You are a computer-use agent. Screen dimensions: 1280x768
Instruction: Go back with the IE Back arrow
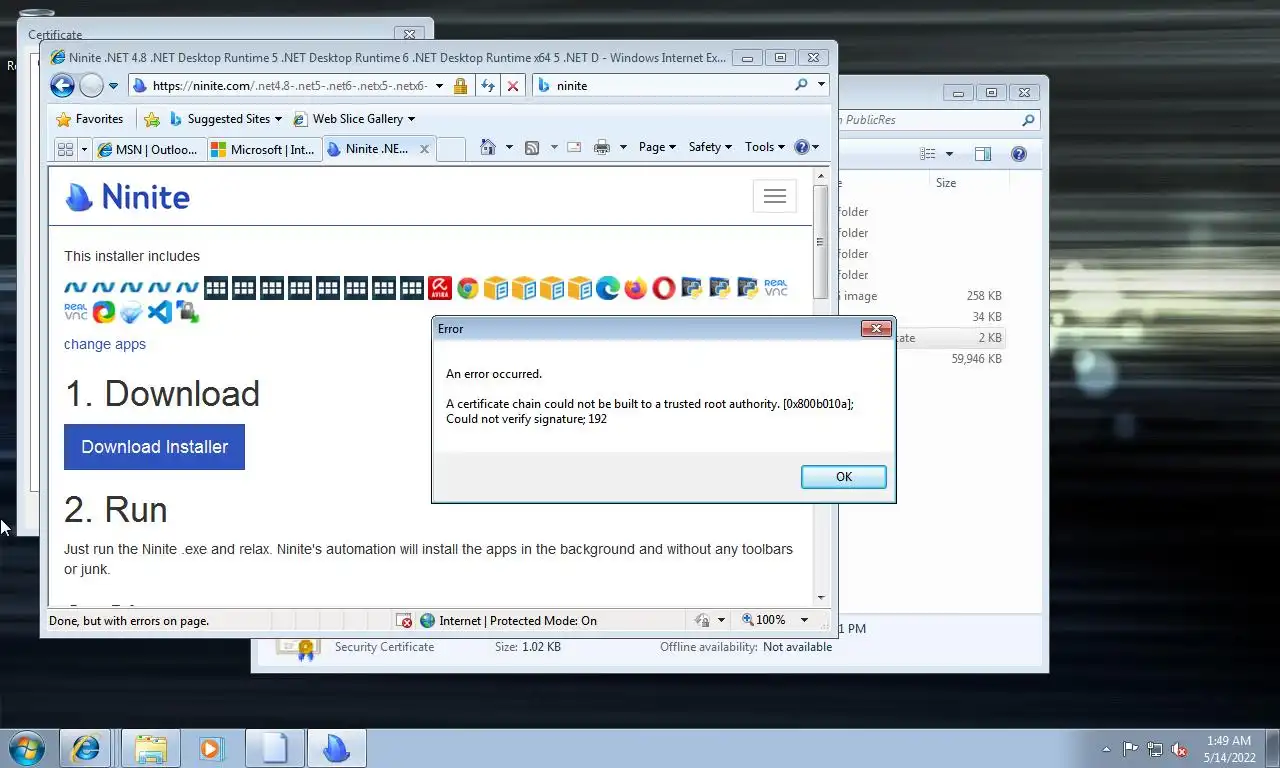[x=62, y=86]
